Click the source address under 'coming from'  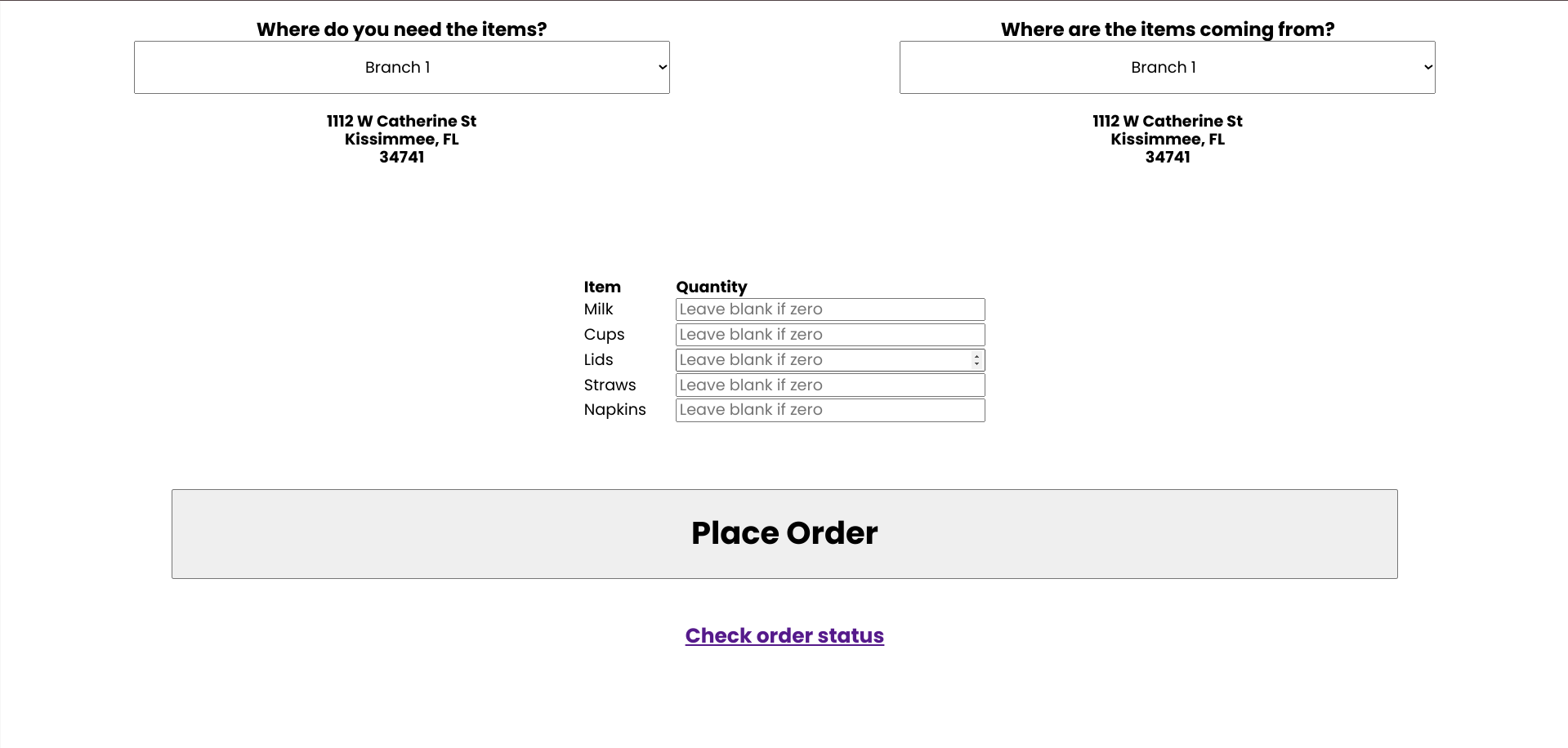(x=1167, y=121)
